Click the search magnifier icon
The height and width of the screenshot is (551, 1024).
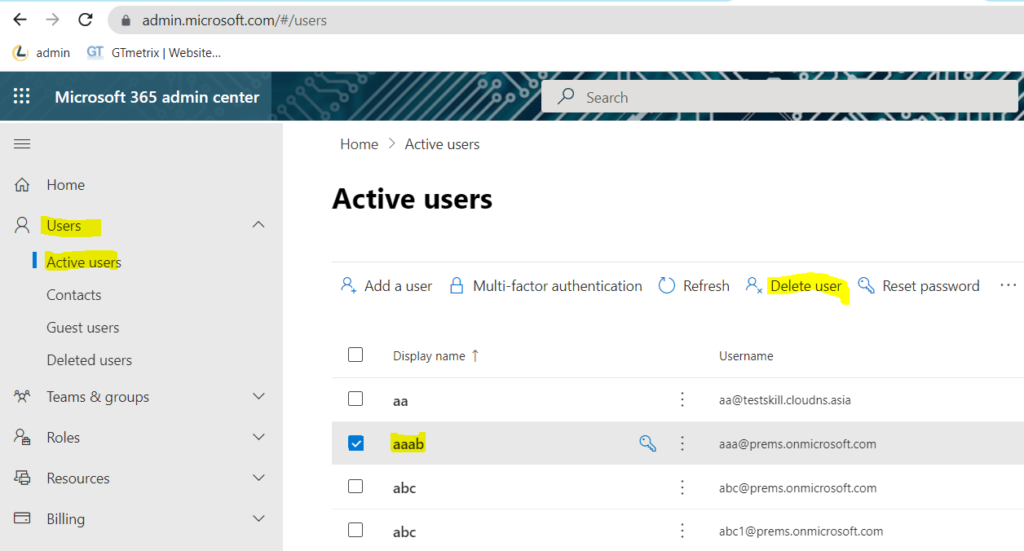pyautogui.click(x=566, y=97)
